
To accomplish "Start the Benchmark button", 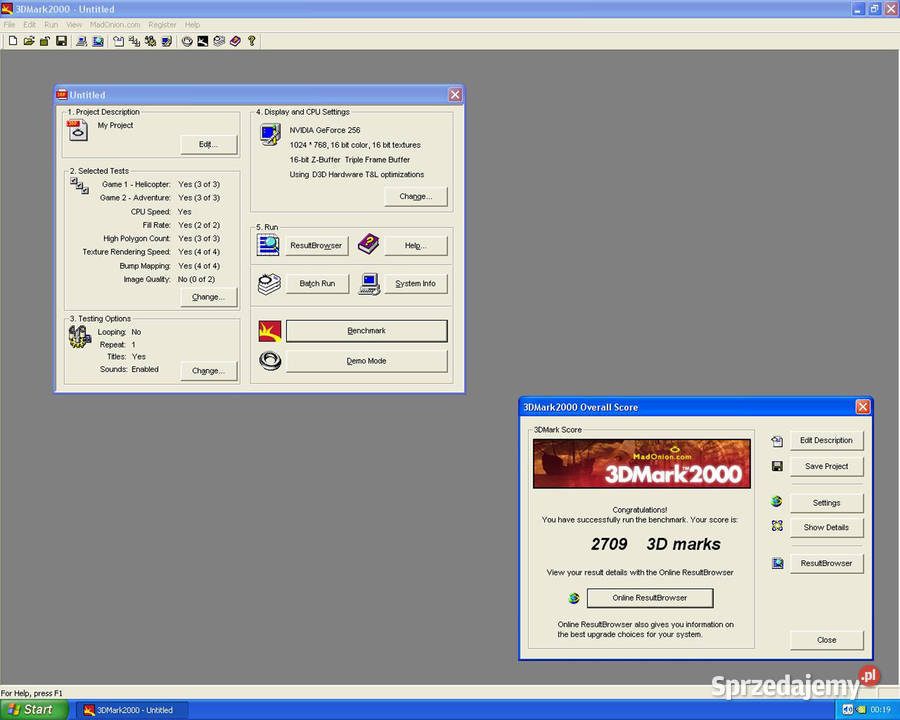I will [x=367, y=331].
